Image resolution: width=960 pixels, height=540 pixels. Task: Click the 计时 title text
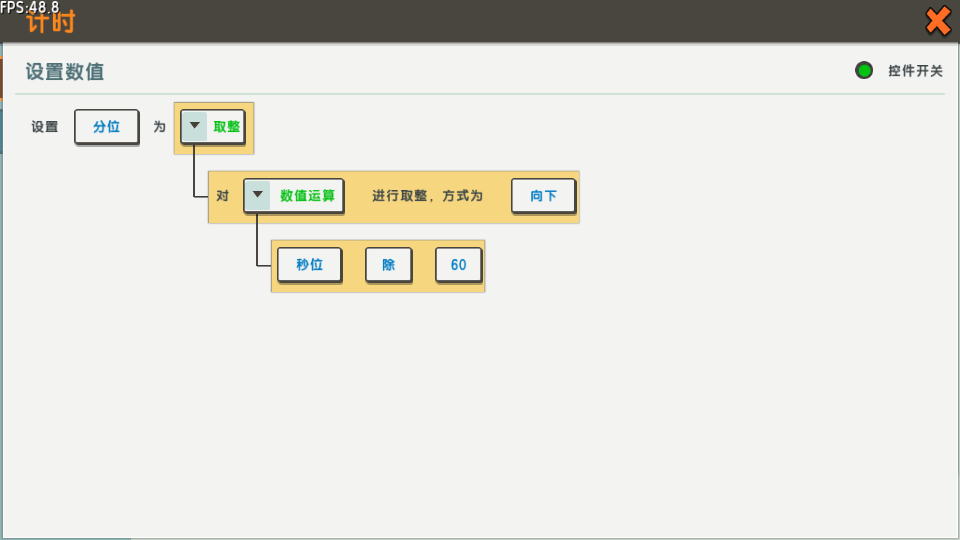click(51, 23)
